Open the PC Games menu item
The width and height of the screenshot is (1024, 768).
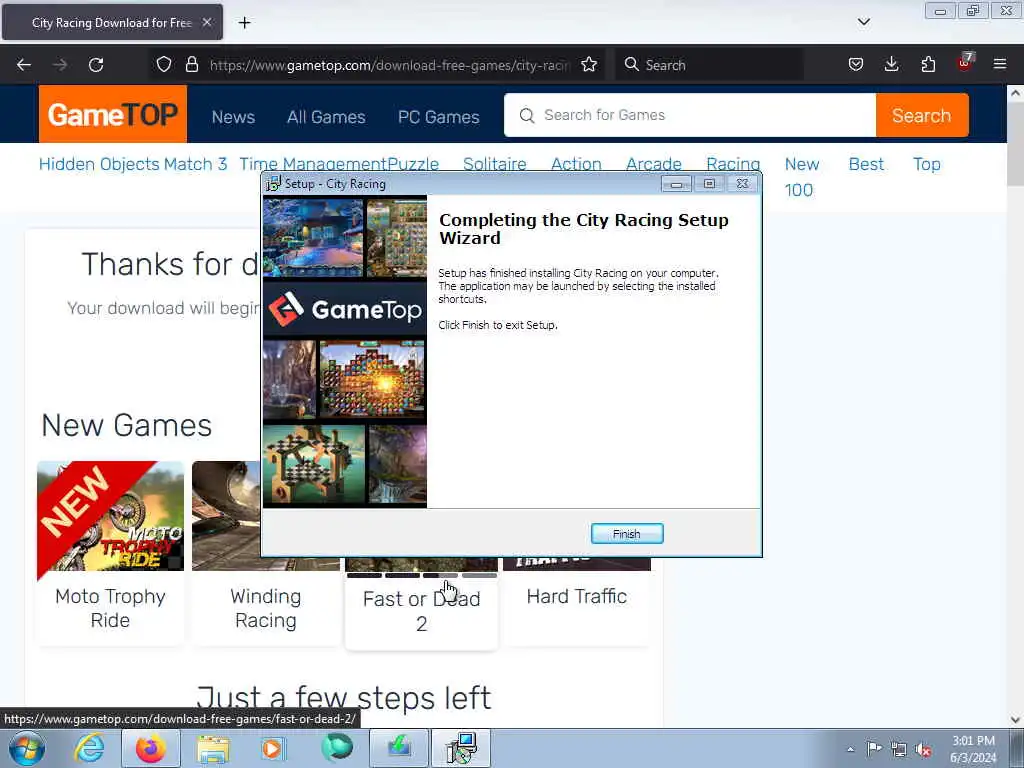438,117
